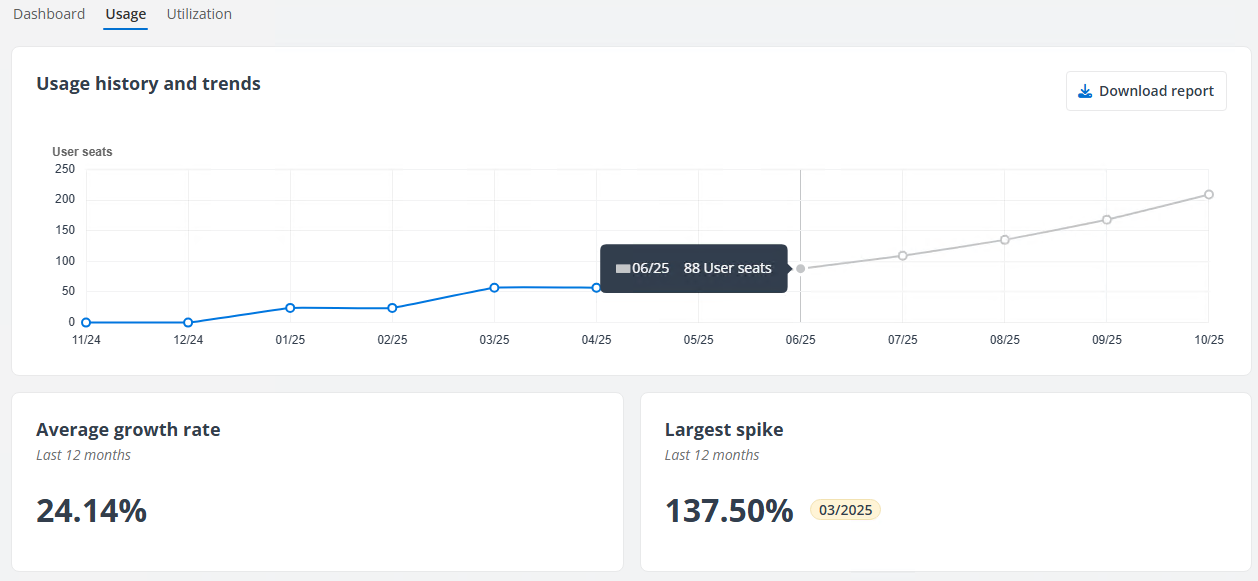
Task: Select the currently active Usage tab
Action: pos(125,14)
